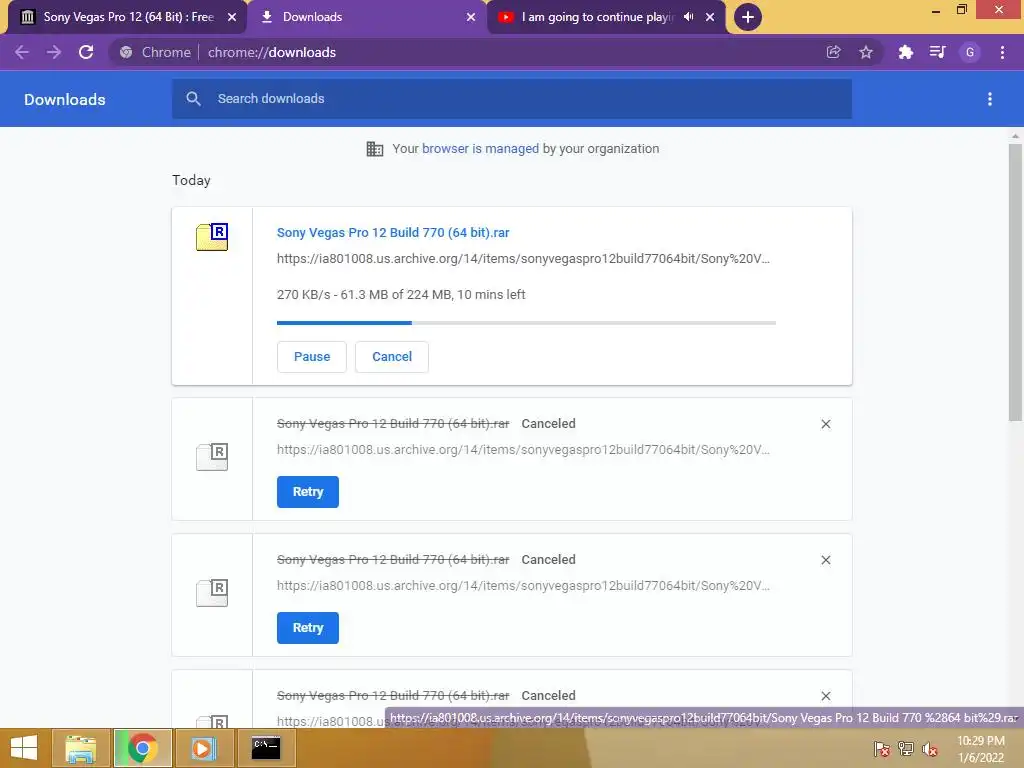Click the page vertical scrollbar thumb

[1015, 282]
